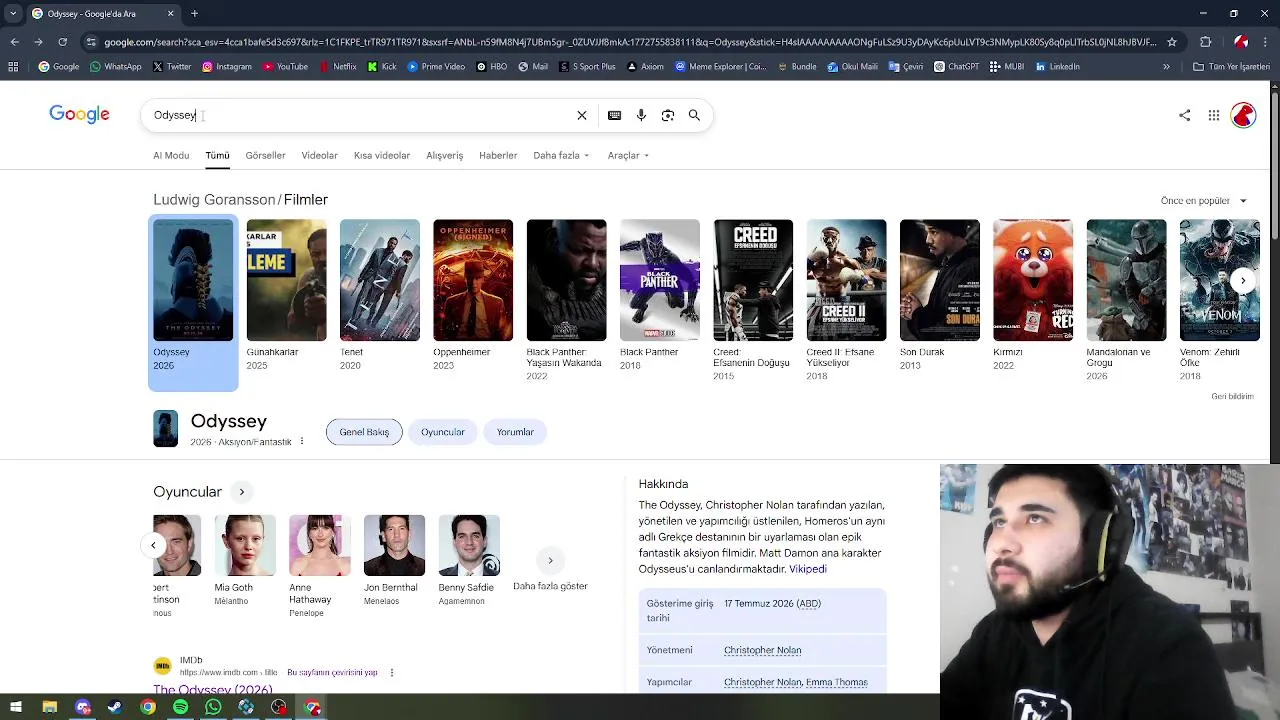Open the Kick bookmark

pos(382,67)
